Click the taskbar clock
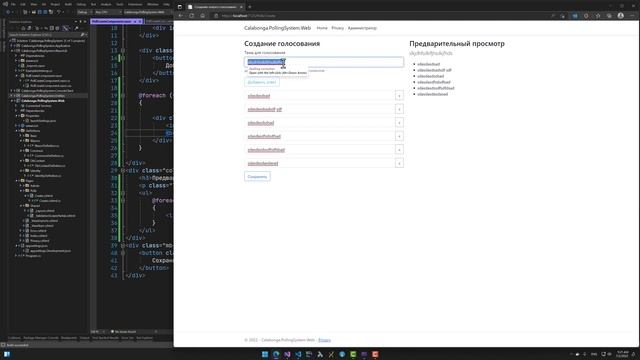 pos(623,354)
